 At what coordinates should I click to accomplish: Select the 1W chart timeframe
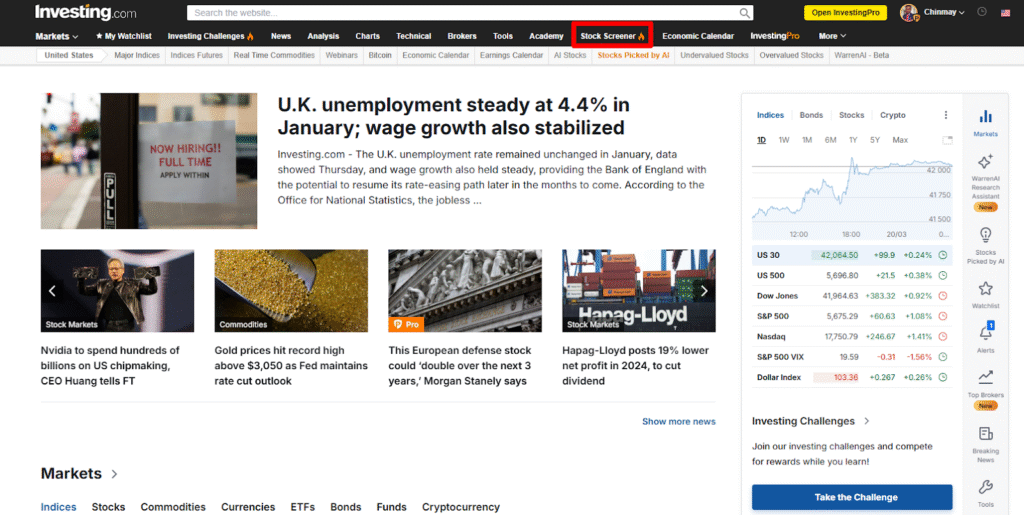click(x=784, y=140)
